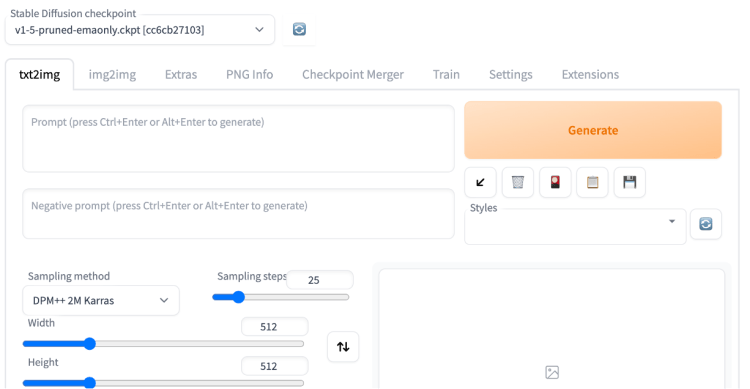Open the Stable Diffusion checkpoint dropdown

(140, 30)
